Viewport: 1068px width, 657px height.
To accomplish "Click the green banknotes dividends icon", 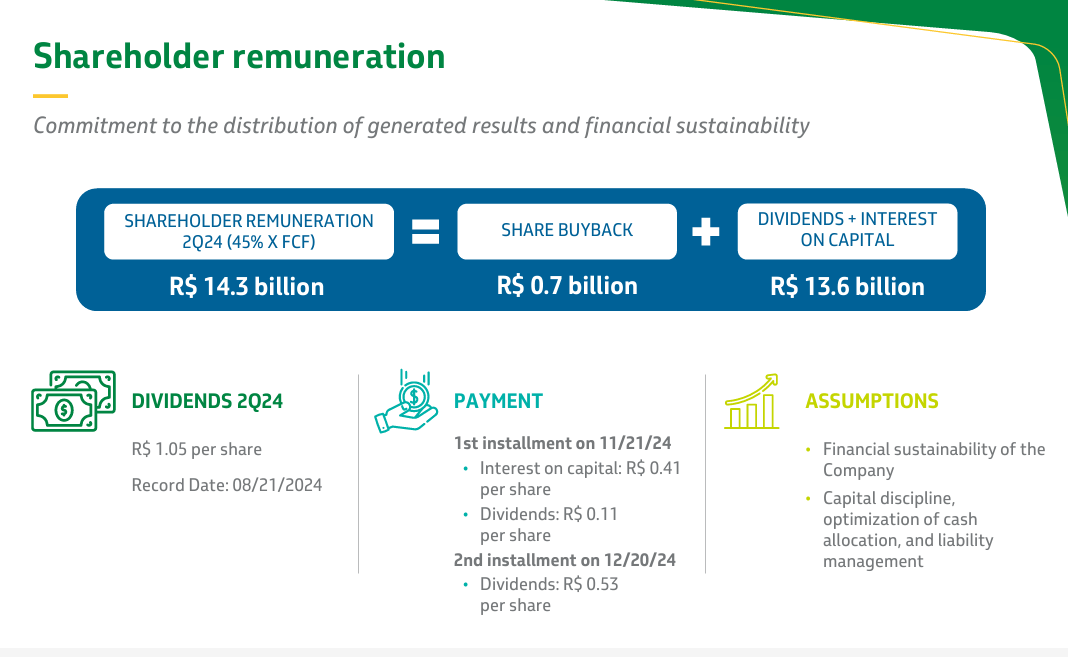I will tap(74, 401).
